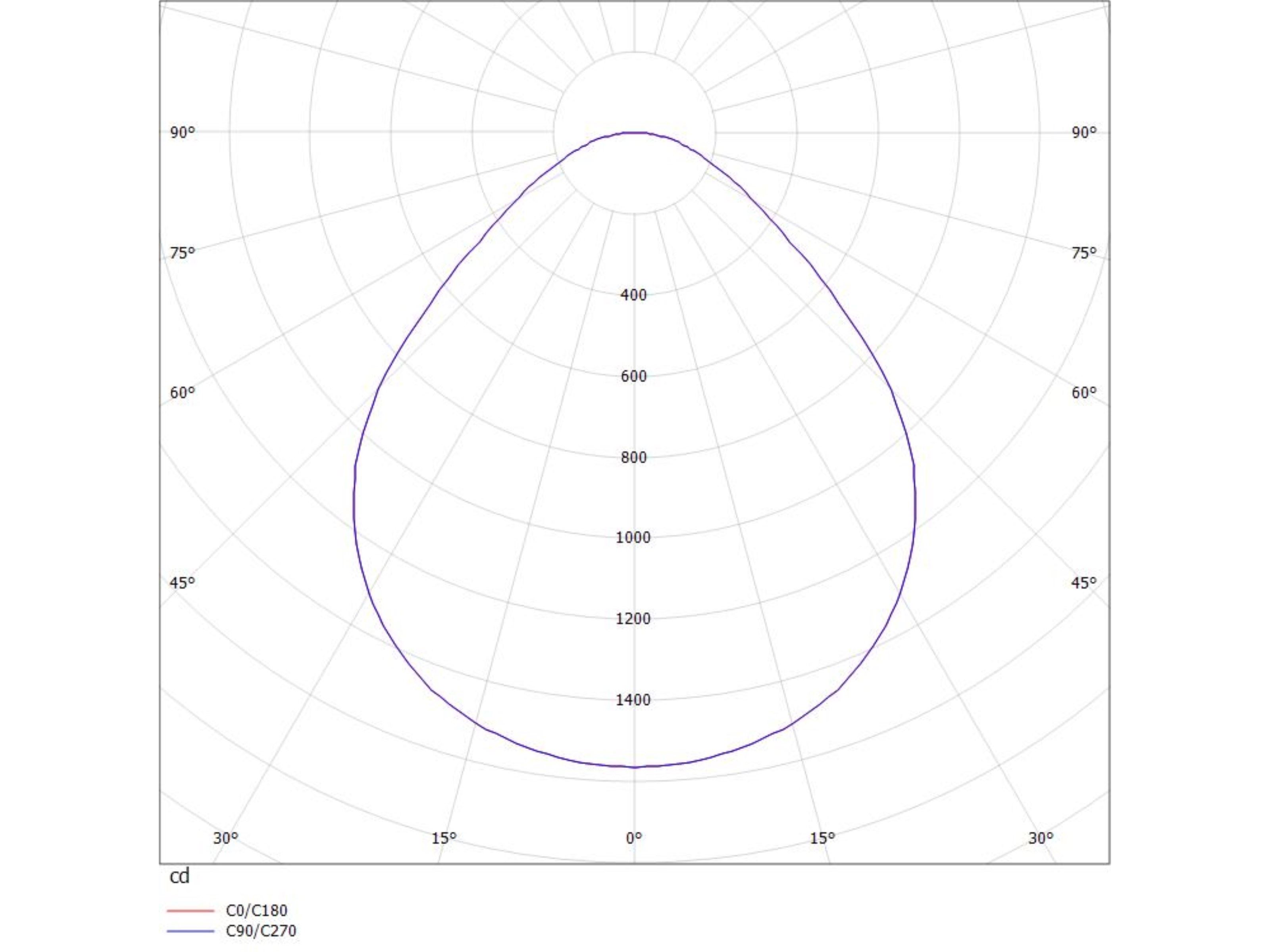The width and height of the screenshot is (1270, 952).
Task: Select the 400 intensity ring label
Action: [634, 295]
